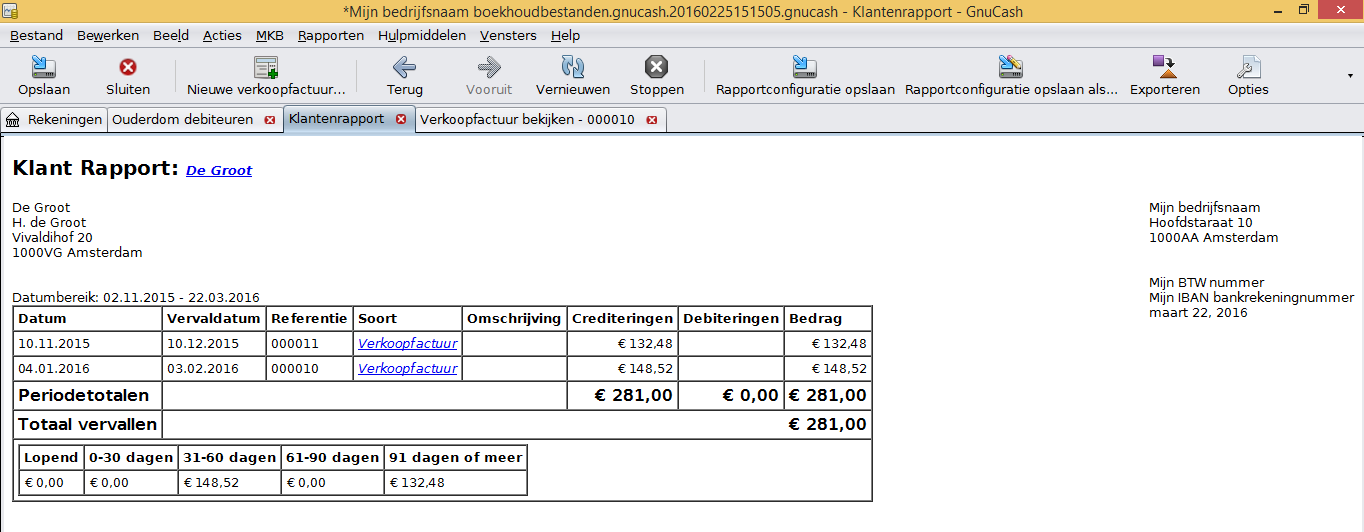Click the Opslaan save icon

(44, 67)
